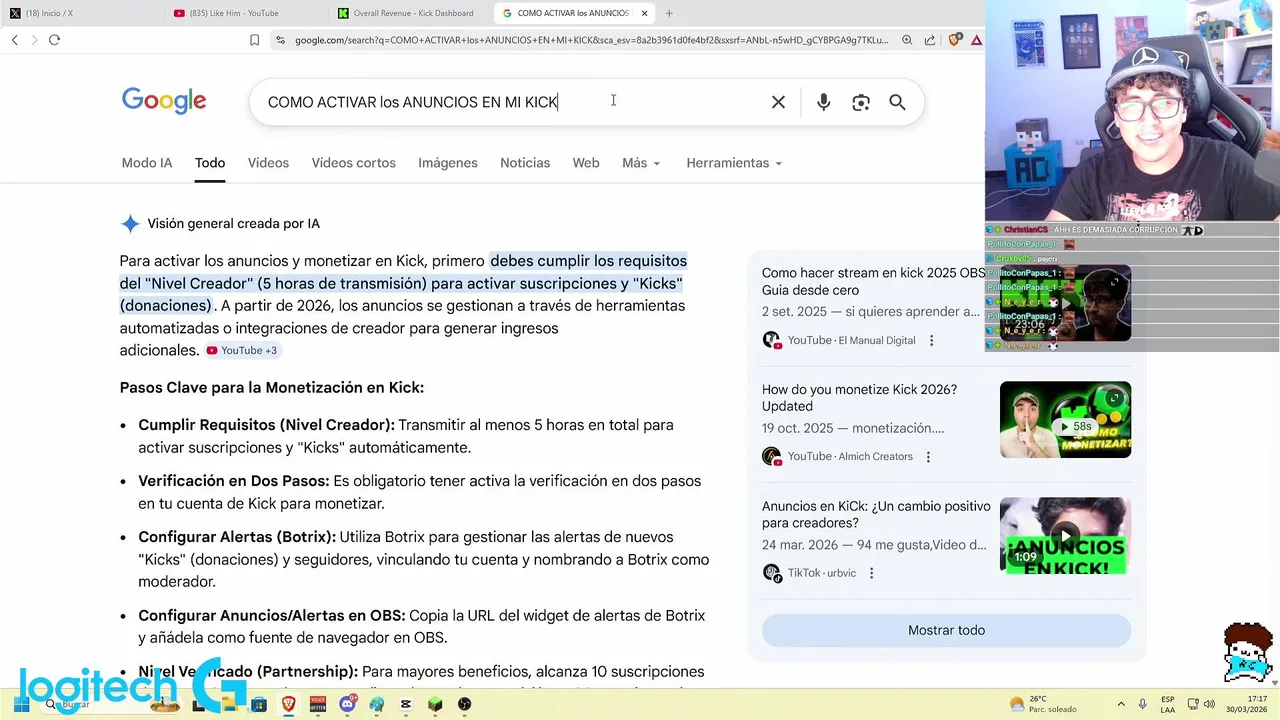
Task: Open options for Almich Creators video result
Action: [x=928, y=456]
